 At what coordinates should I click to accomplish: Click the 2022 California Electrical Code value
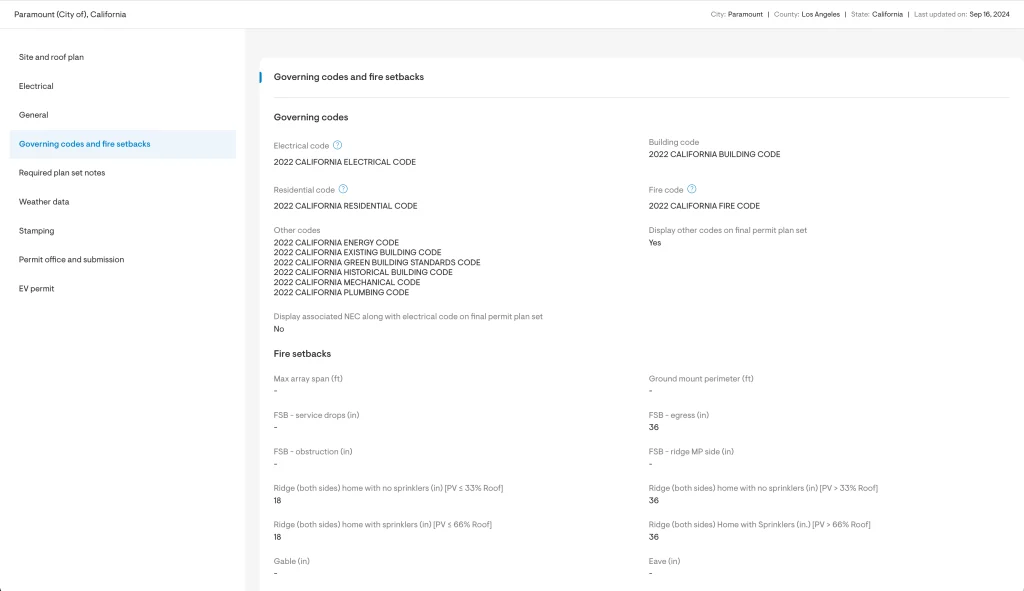pyautogui.click(x=345, y=162)
